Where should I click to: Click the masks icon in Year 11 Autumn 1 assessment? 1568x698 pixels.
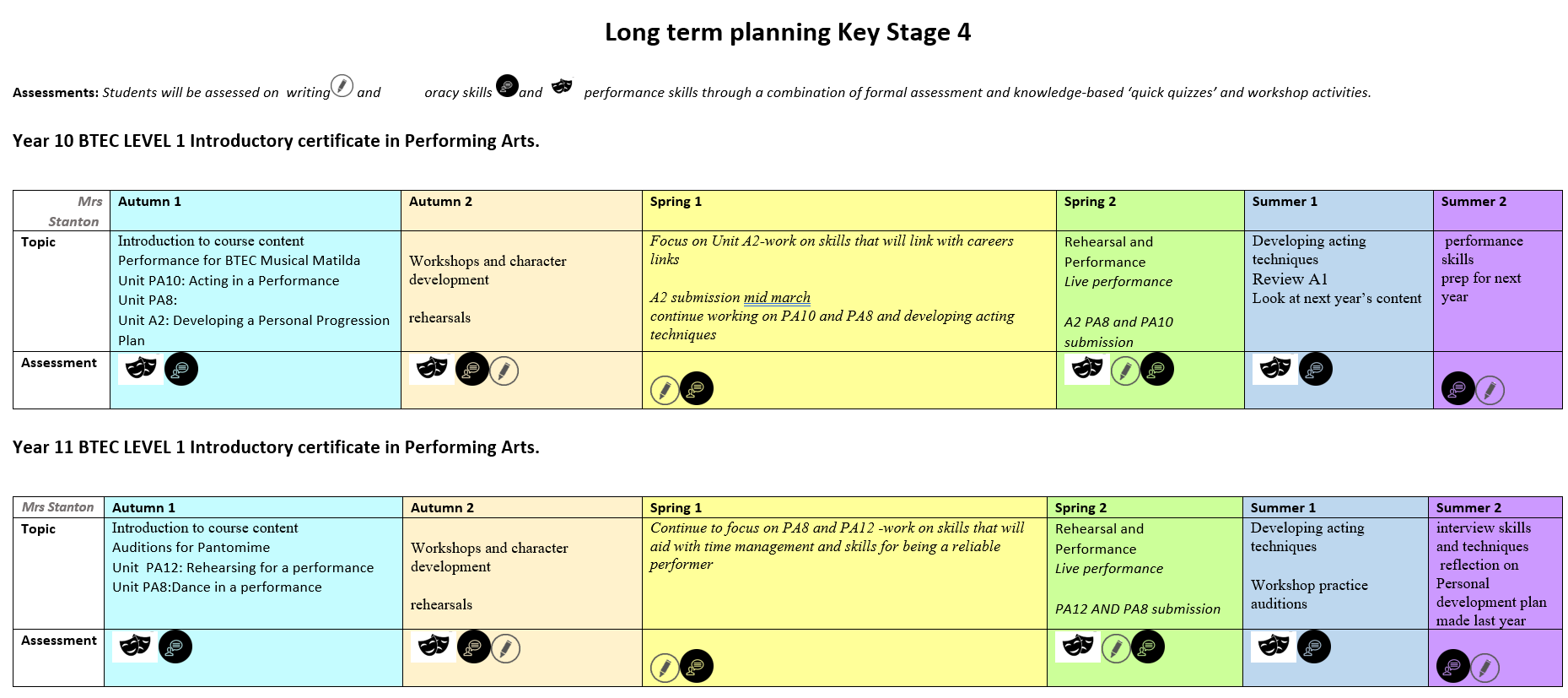tap(135, 647)
